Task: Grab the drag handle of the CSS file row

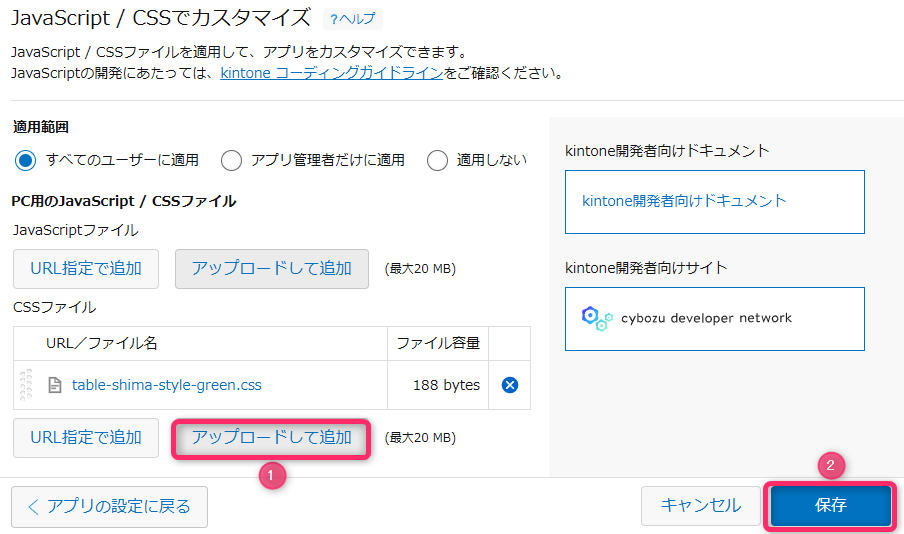Action: 27,385
